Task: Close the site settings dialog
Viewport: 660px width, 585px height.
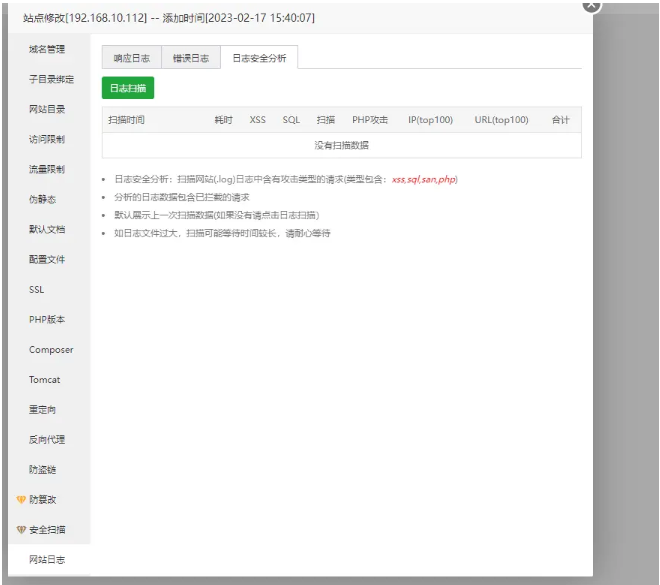Action: [591, 5]
